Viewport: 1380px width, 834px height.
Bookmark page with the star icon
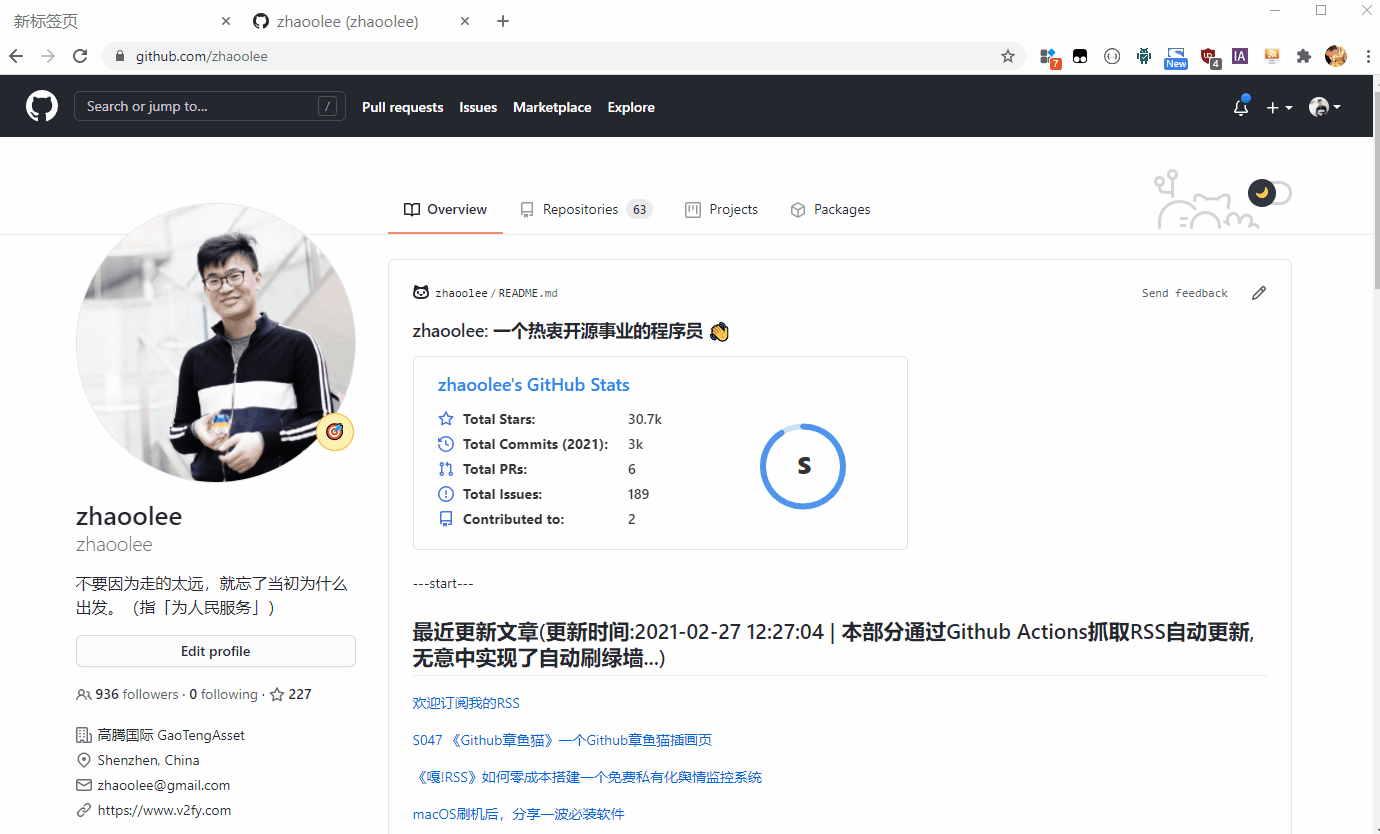tap(1008, 56)
